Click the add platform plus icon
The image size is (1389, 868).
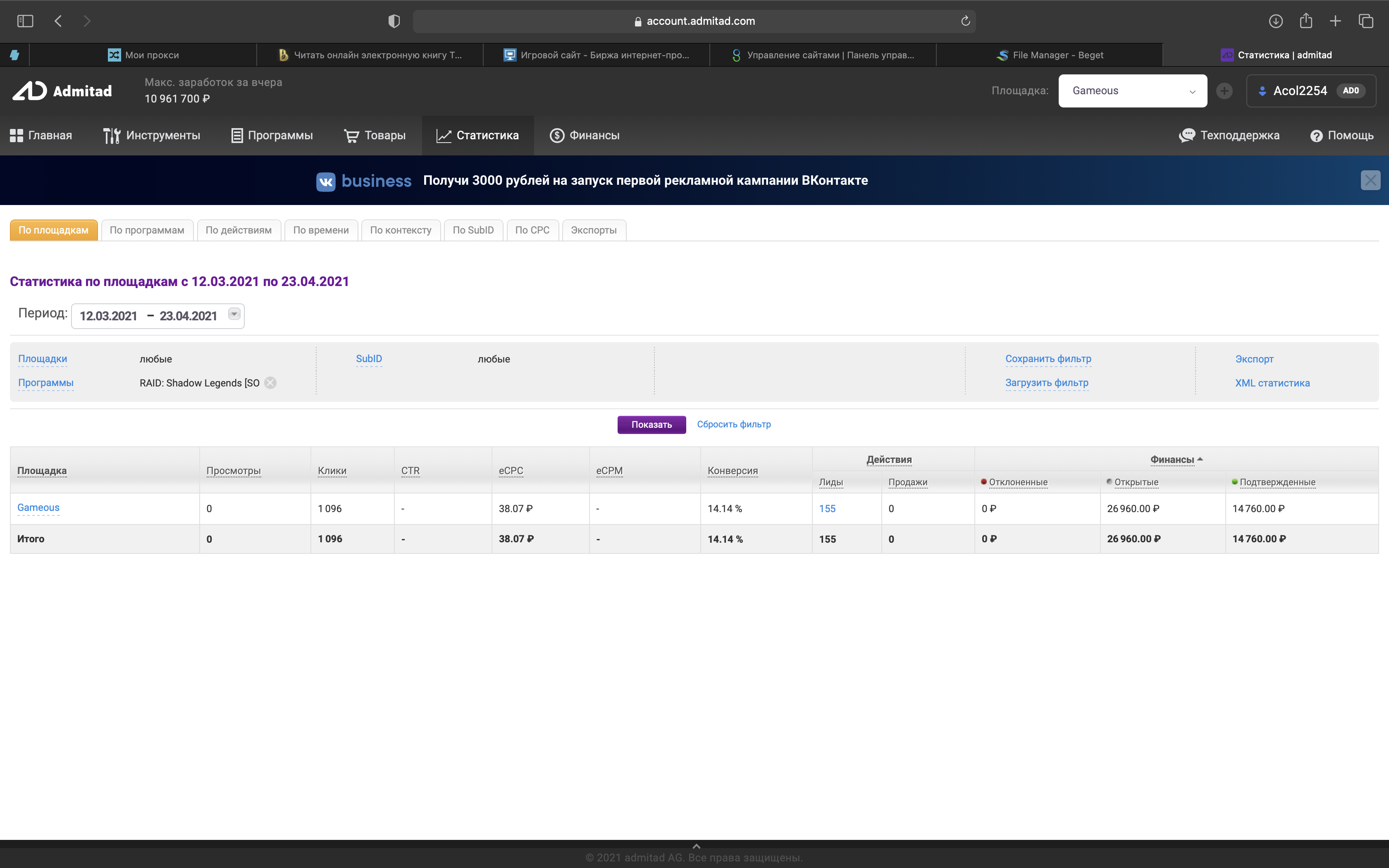[1224, 91]
